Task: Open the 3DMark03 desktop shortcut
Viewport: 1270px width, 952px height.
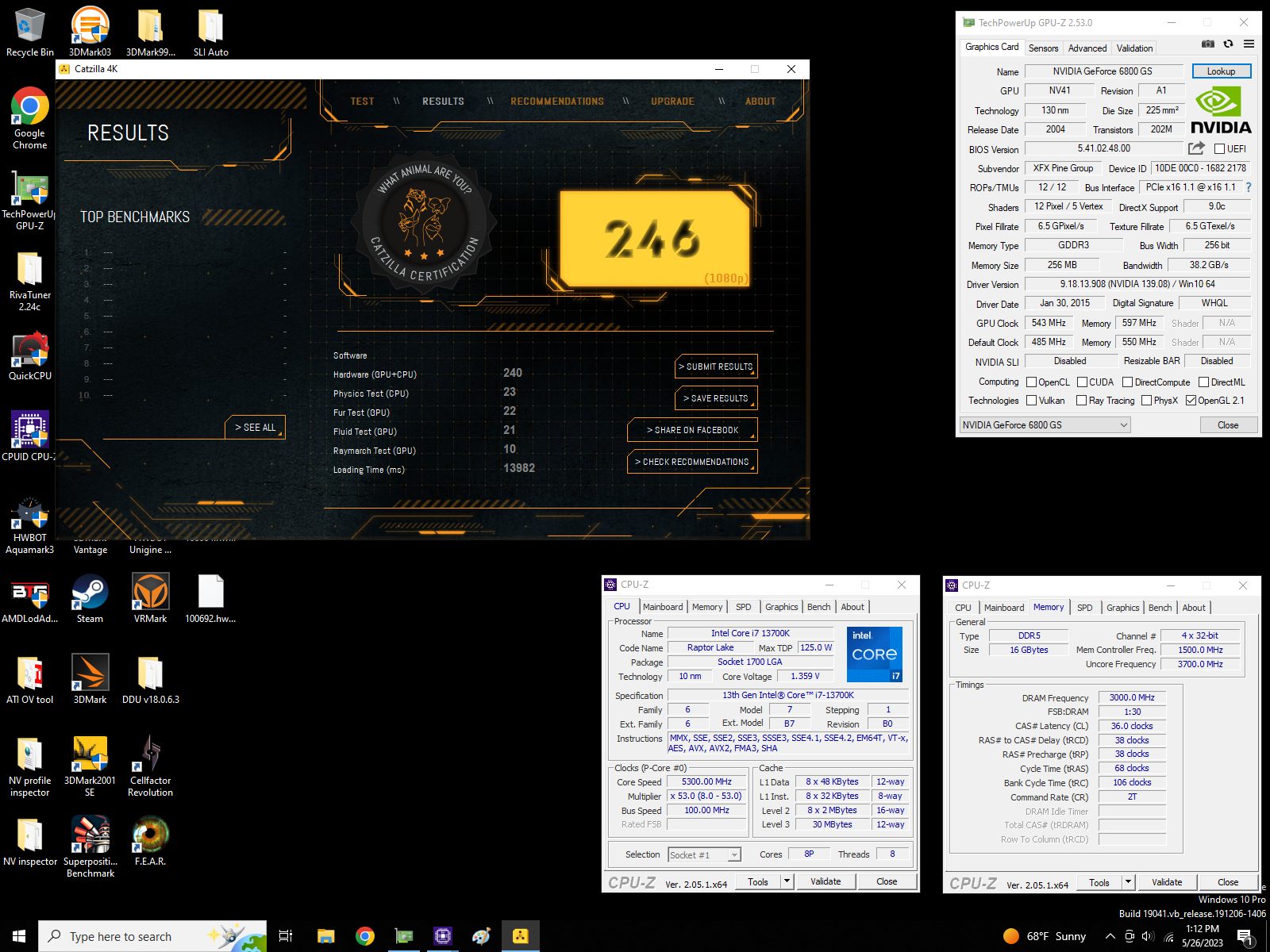Action: click(x=90, y=32)
